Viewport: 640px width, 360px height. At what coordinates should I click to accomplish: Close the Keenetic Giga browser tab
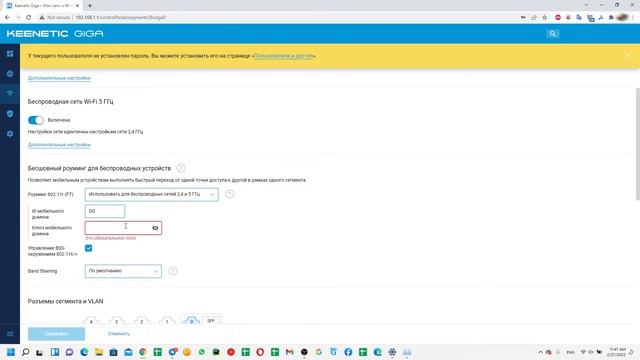point(78,6)
